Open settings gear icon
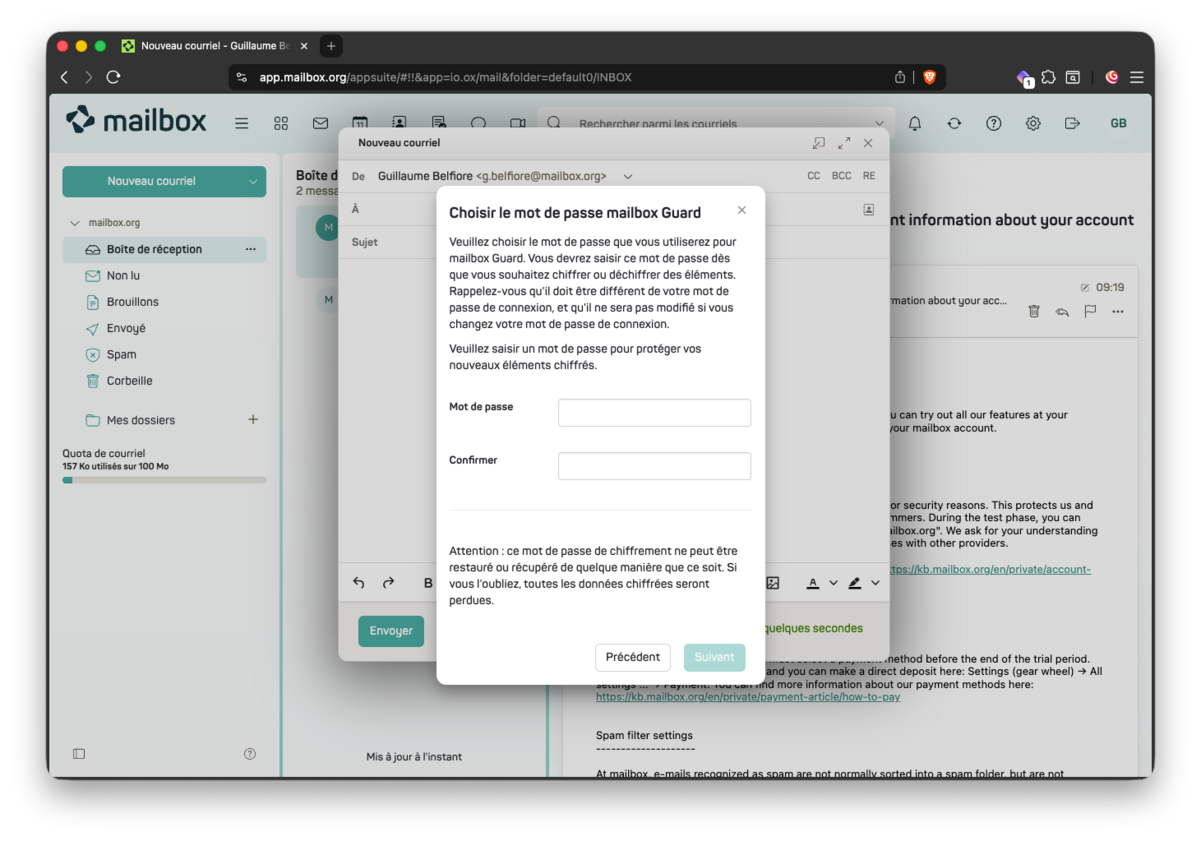The height and width of the screenshot is (841, 1200). tap(1033, 123)
